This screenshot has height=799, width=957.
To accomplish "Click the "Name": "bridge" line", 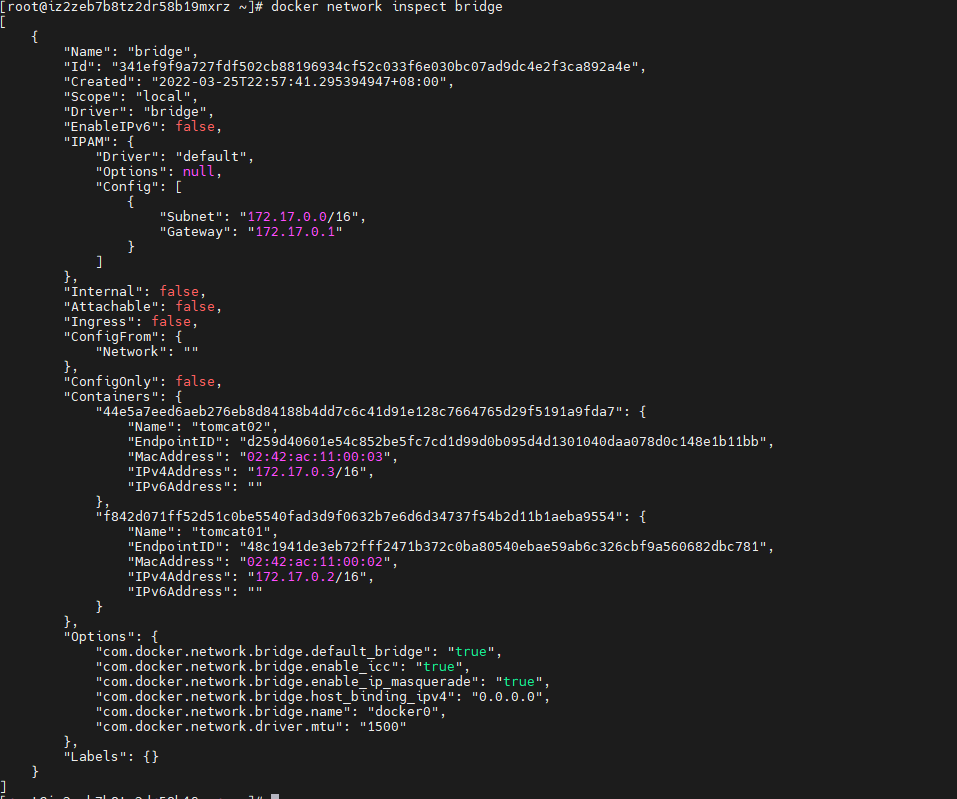I will 131,52.
